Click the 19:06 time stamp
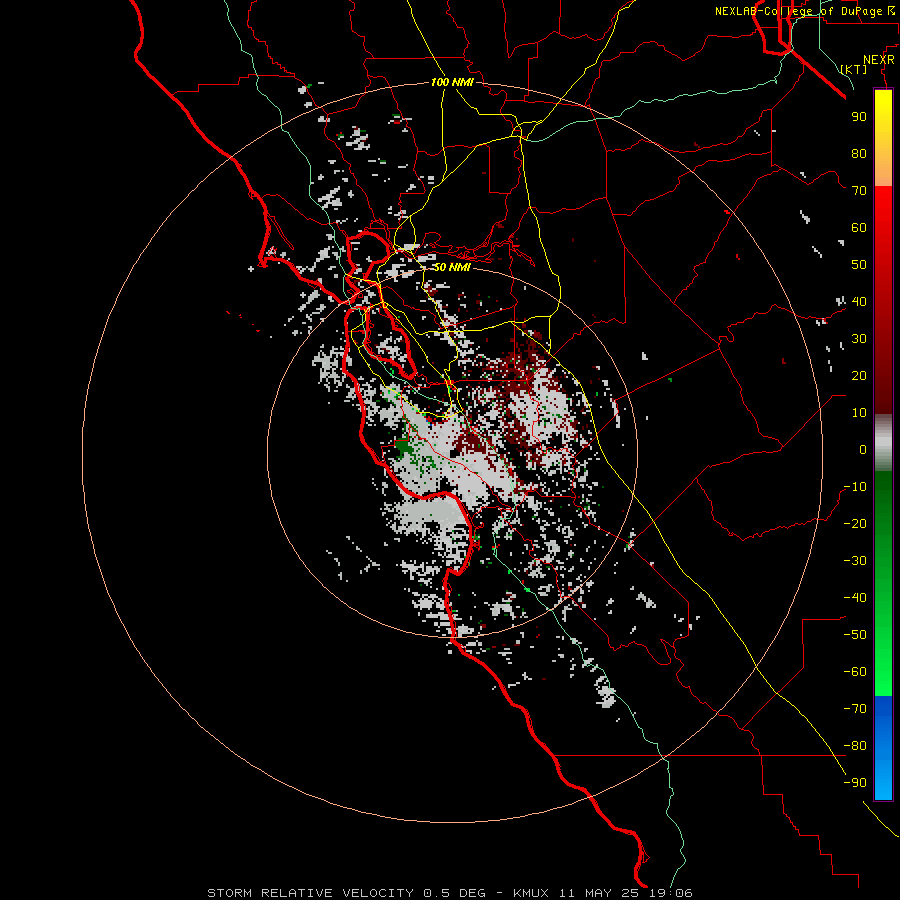 click(x=671, y=893)
